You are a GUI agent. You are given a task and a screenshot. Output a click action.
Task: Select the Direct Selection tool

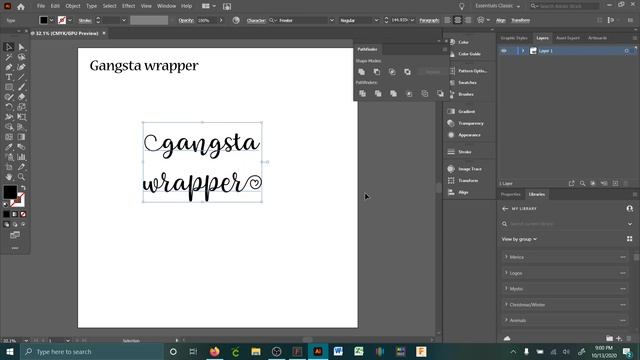click(21, 47)
